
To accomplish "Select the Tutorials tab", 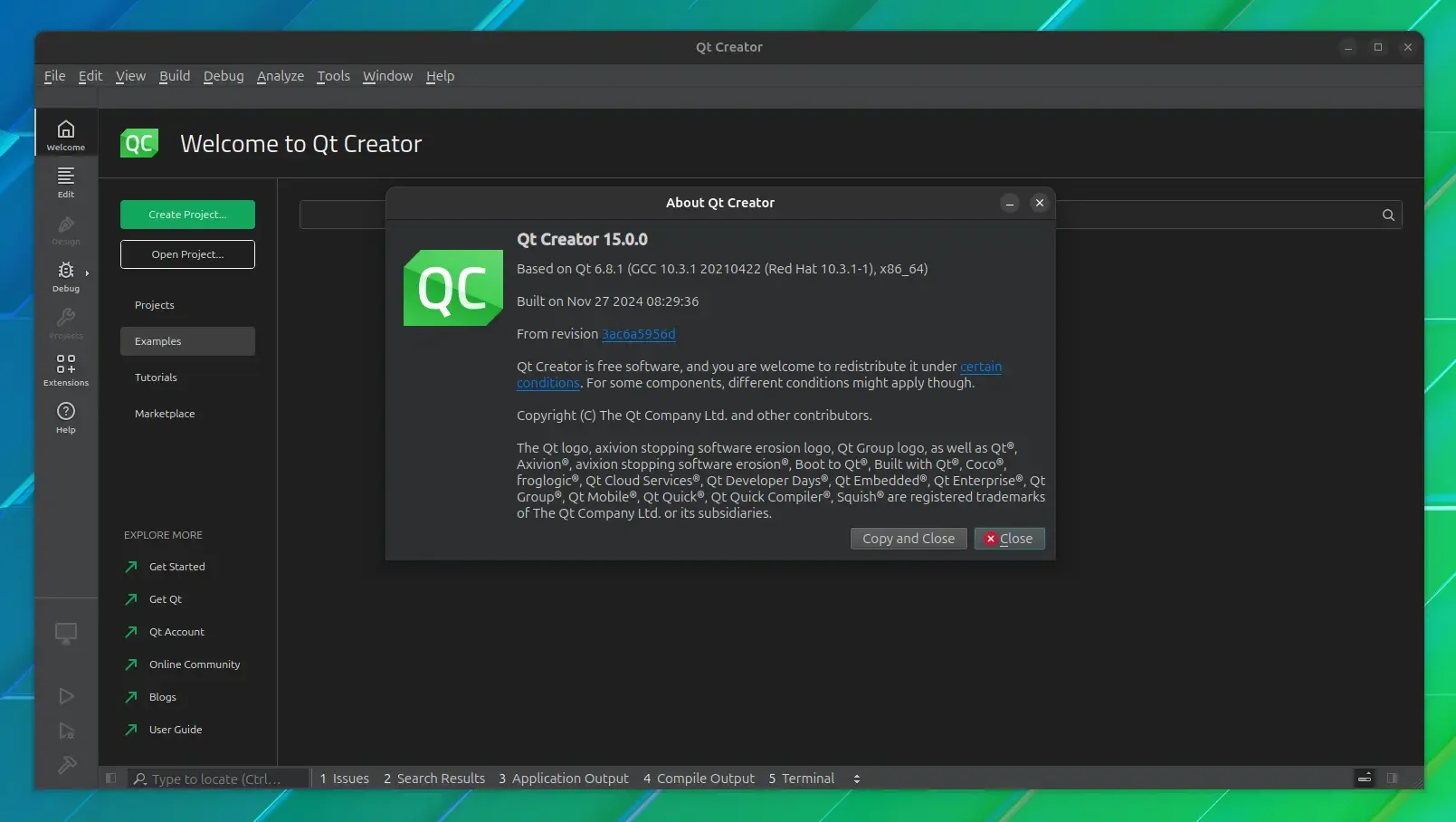I will pos(187,378).
